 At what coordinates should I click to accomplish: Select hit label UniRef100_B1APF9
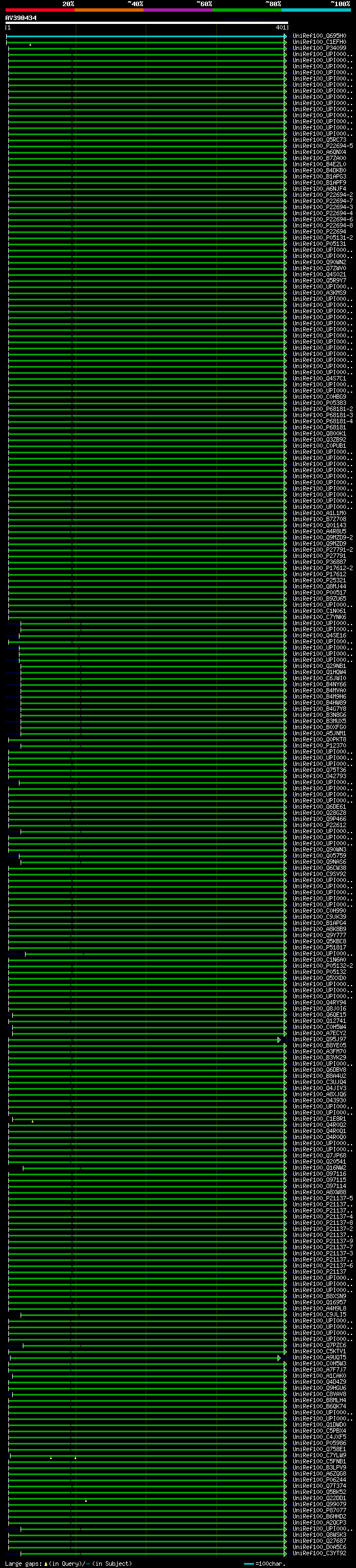click(x=319, y=182)
